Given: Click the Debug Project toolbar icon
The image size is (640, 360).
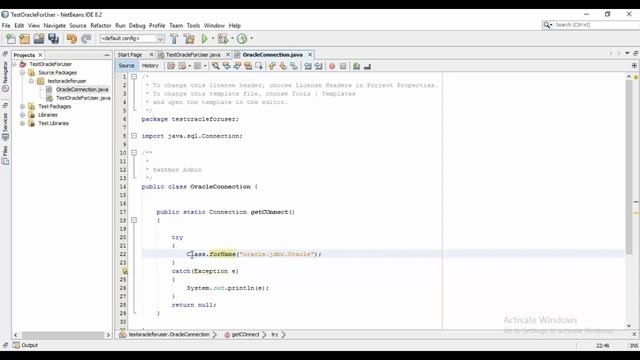Looking at the screenshot, I should tap(223, 39).
